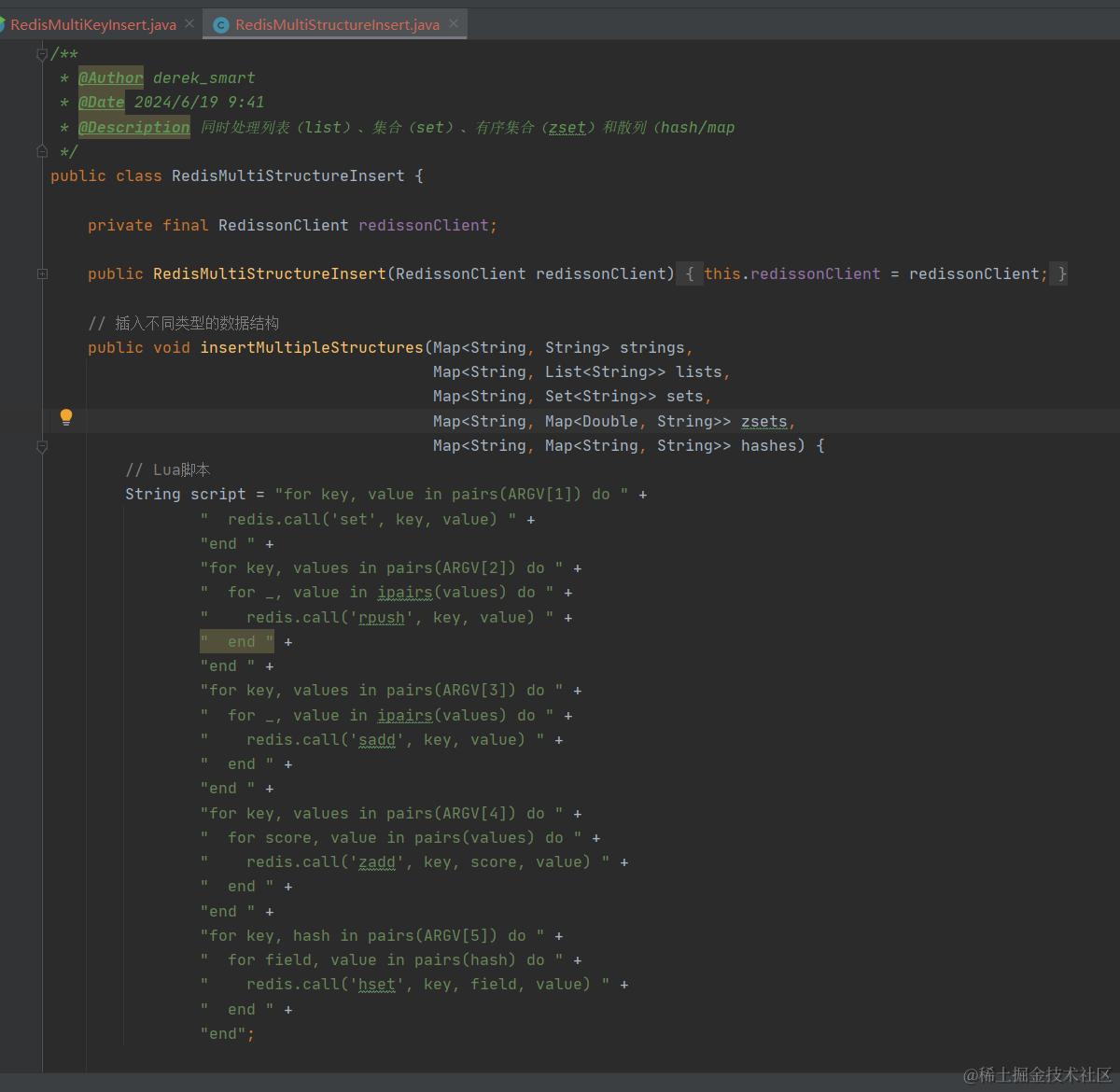Click the author name derek_smart

204,77
